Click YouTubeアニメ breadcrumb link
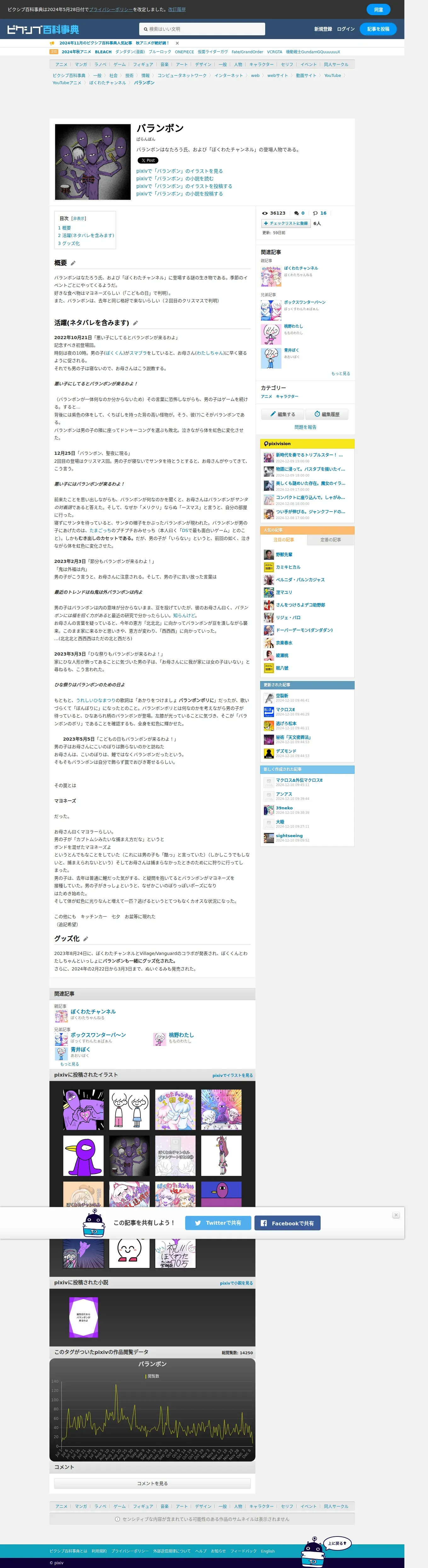 coord(67,83)
